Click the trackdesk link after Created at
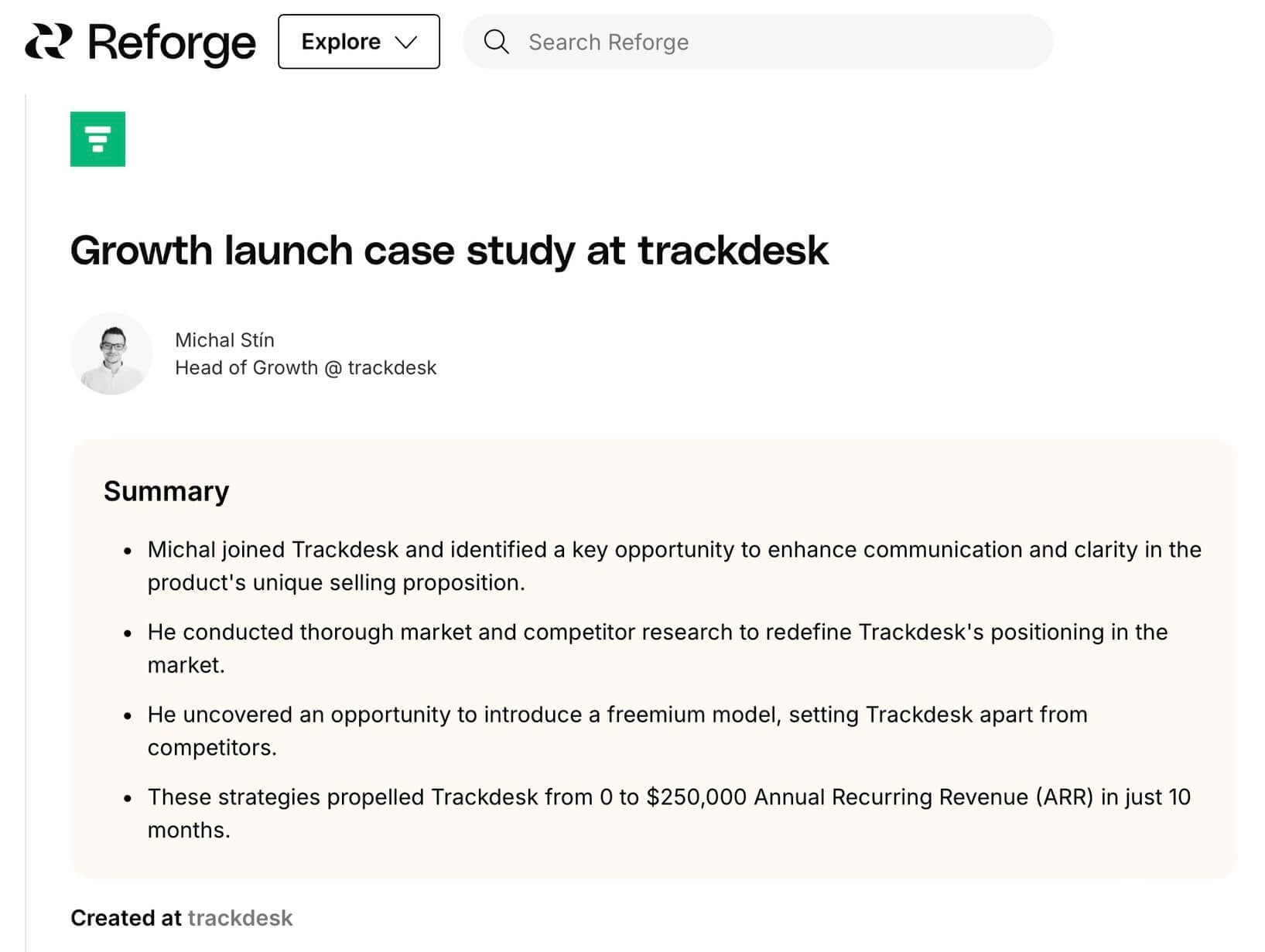 pyautogui.click(x=240, y=918)
